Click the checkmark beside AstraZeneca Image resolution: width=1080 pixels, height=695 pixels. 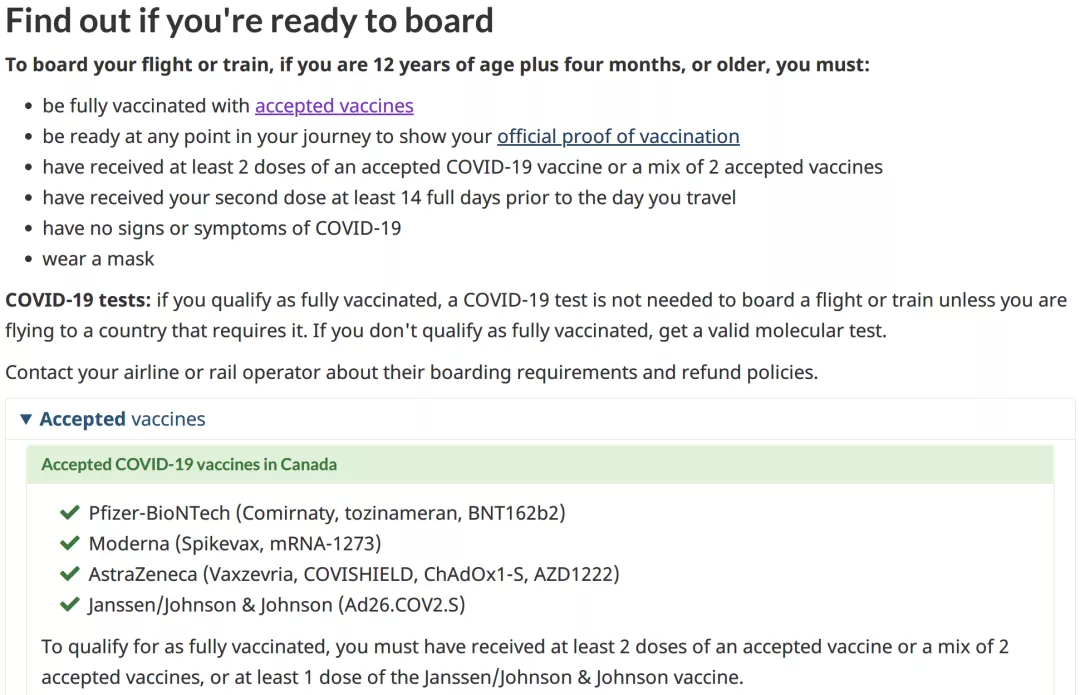70,573
